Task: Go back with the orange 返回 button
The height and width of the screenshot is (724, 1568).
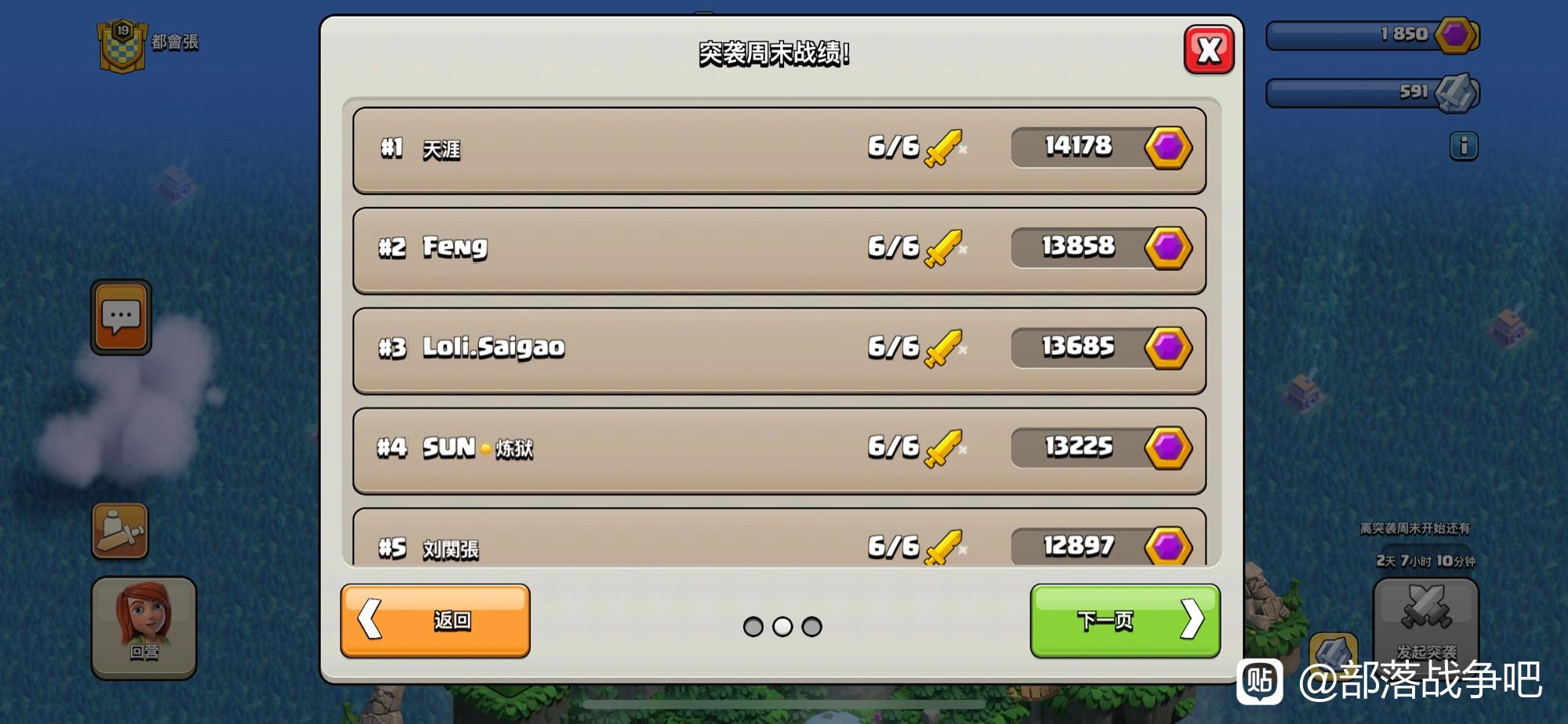Action: point(435,621)
